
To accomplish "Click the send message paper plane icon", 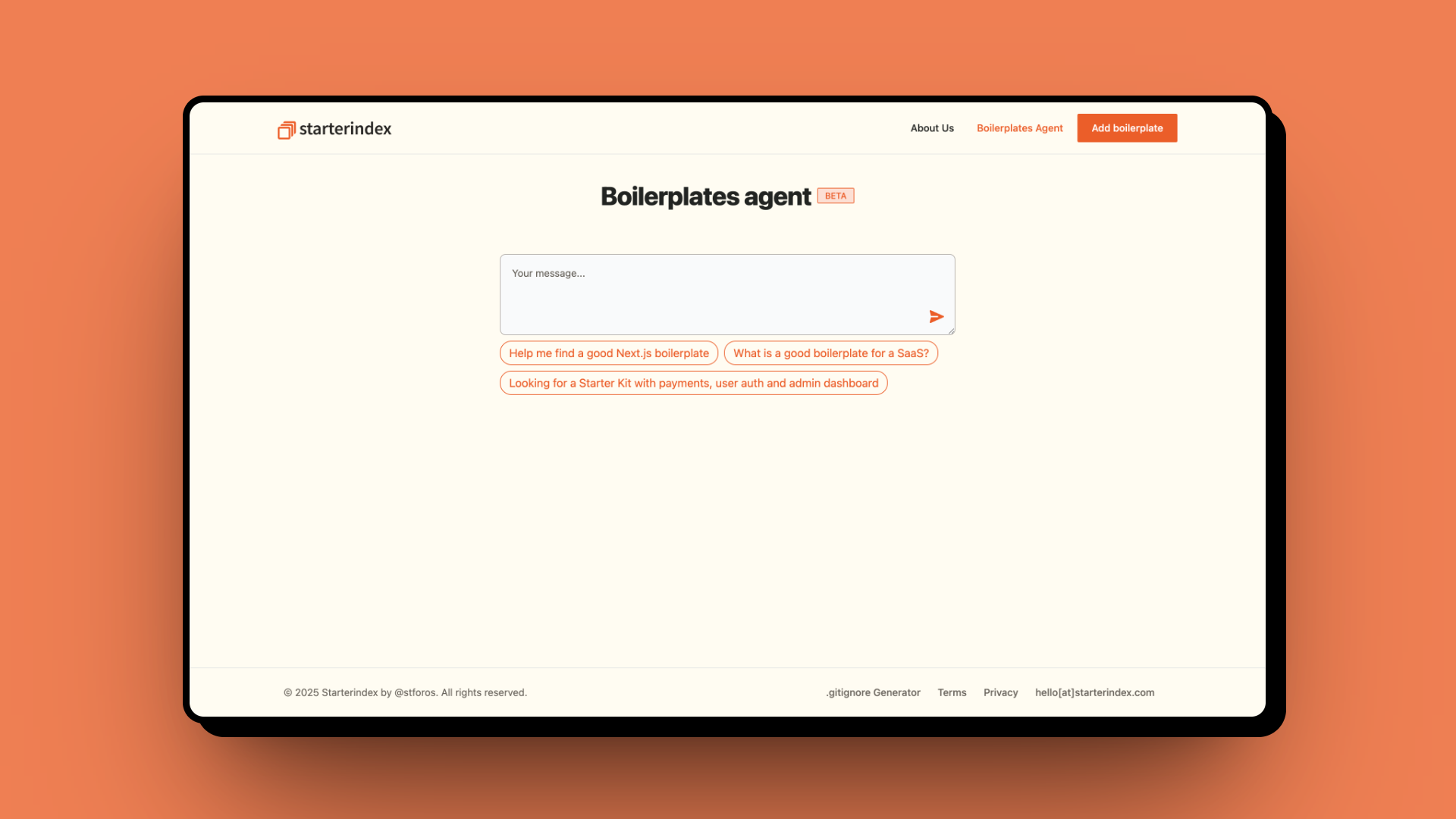I will 937,317.
